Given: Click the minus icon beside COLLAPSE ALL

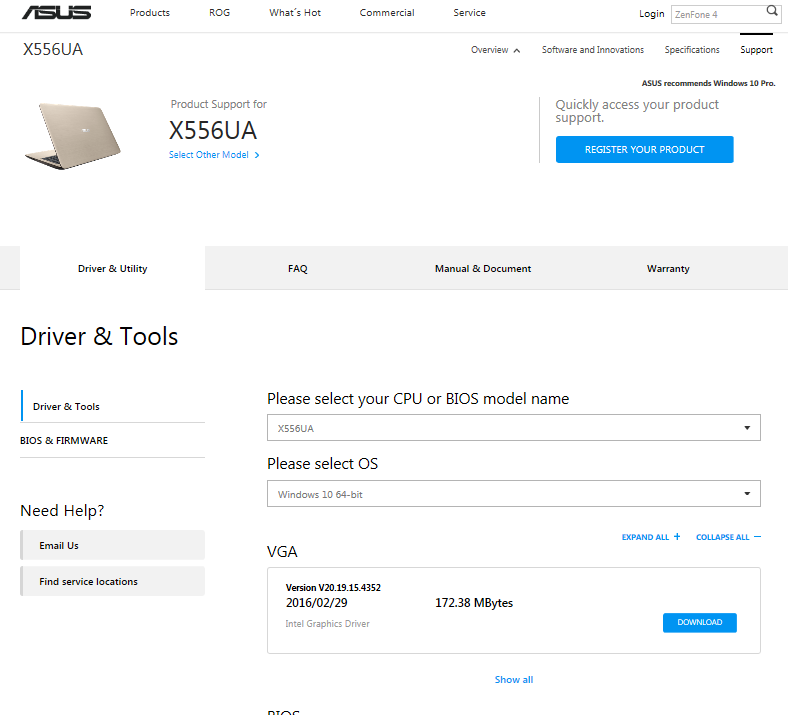Looking at the screenshot, I should (757, 537).
